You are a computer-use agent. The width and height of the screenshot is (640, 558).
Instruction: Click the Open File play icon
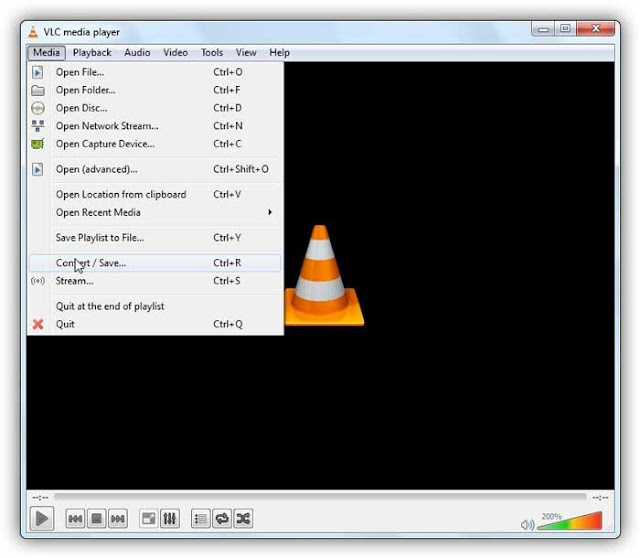click(38, 72)
